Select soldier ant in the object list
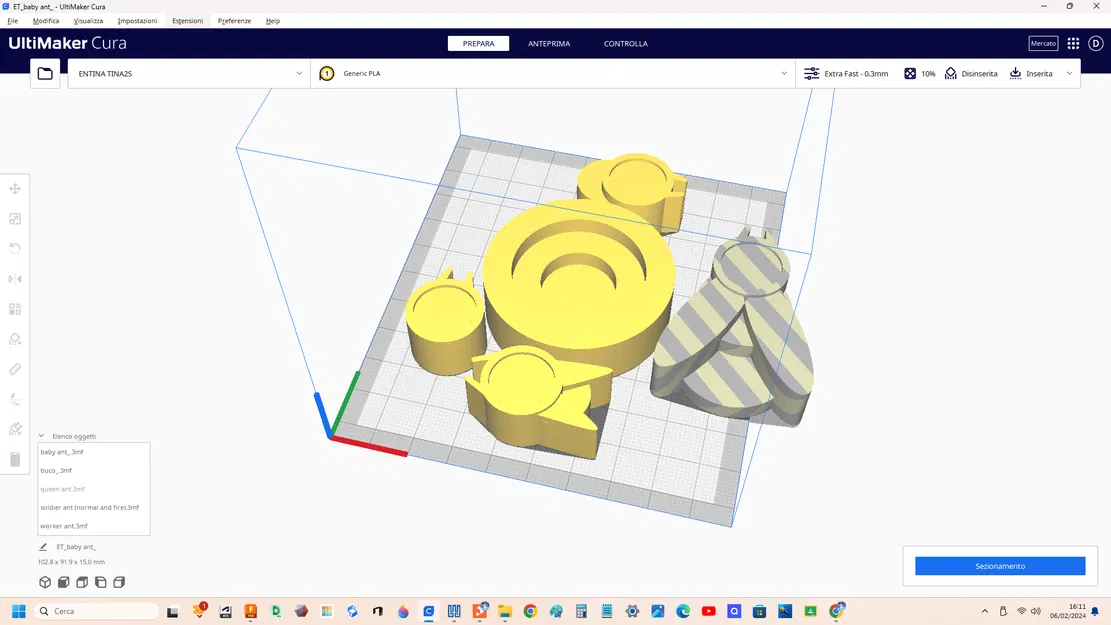Screen dimensions: 1111x625 click(92, 507)
